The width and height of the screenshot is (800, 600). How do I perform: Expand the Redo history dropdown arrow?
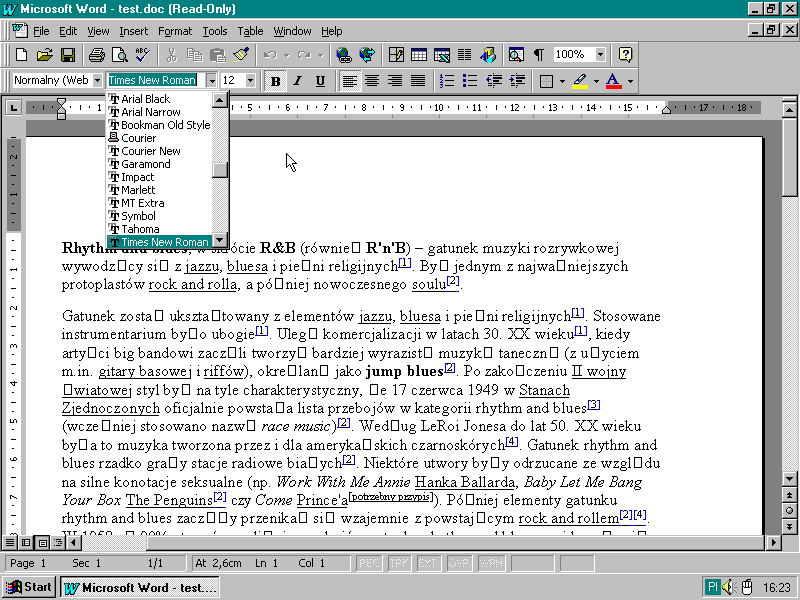click(320, 55)
